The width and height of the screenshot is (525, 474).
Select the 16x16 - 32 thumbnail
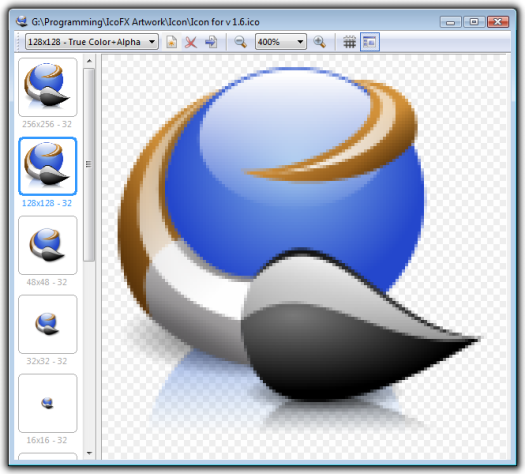[x=48, y=403]
